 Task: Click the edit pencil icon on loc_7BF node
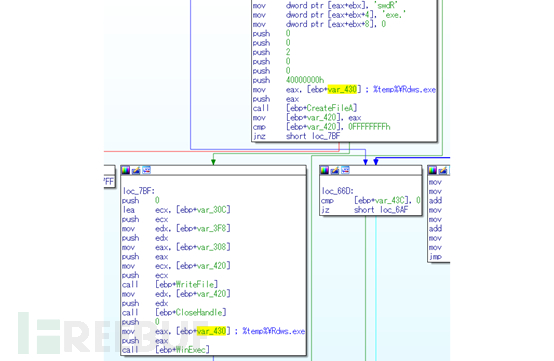tap(136, 171)
